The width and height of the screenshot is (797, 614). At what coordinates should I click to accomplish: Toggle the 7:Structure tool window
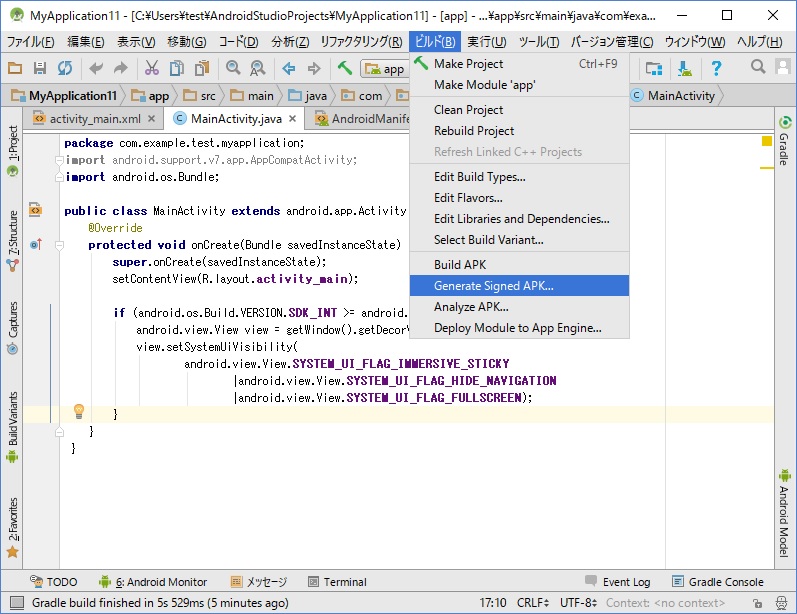pos(13,241)
